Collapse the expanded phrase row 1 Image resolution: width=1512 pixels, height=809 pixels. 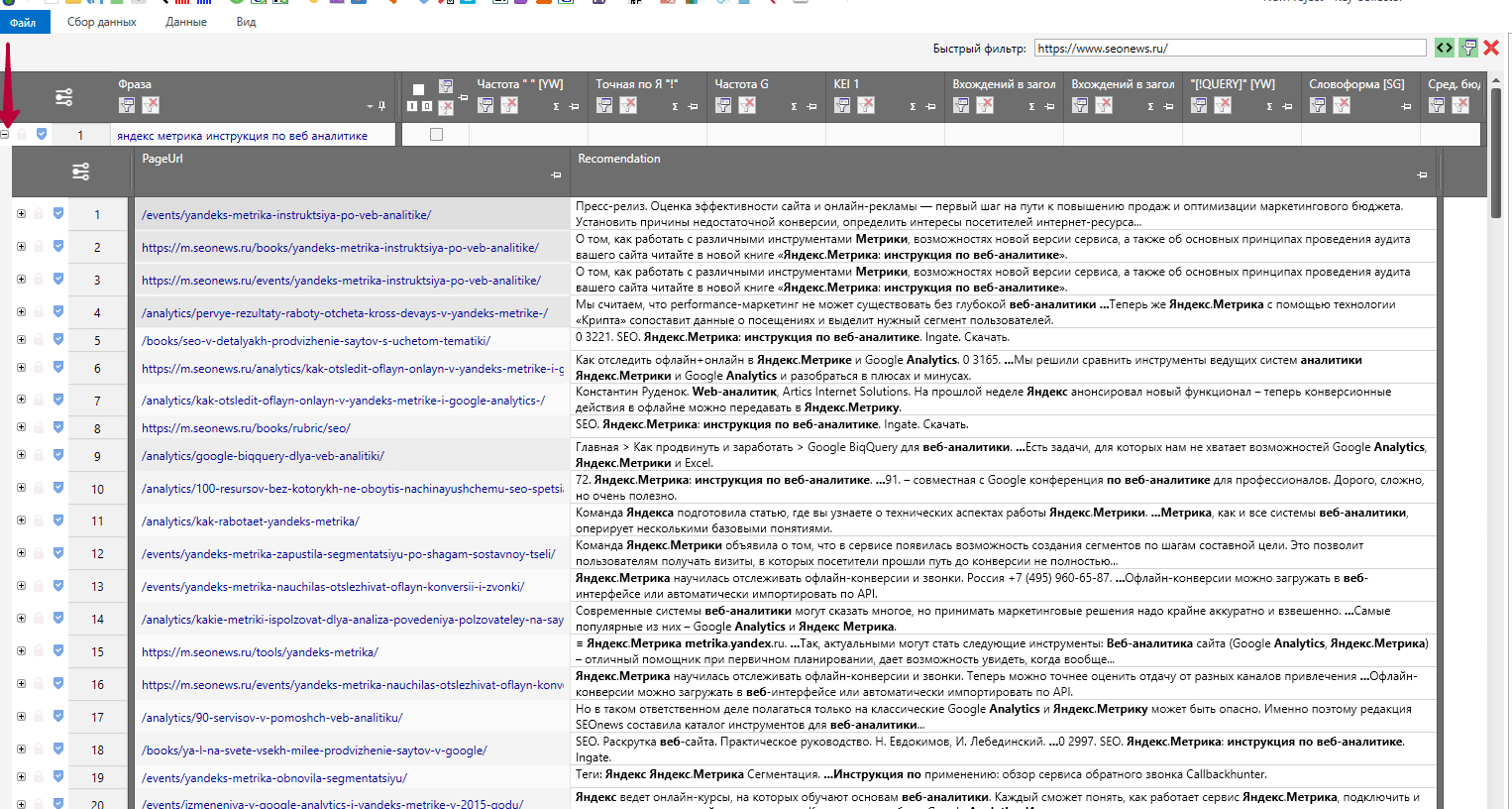[5, 134]
